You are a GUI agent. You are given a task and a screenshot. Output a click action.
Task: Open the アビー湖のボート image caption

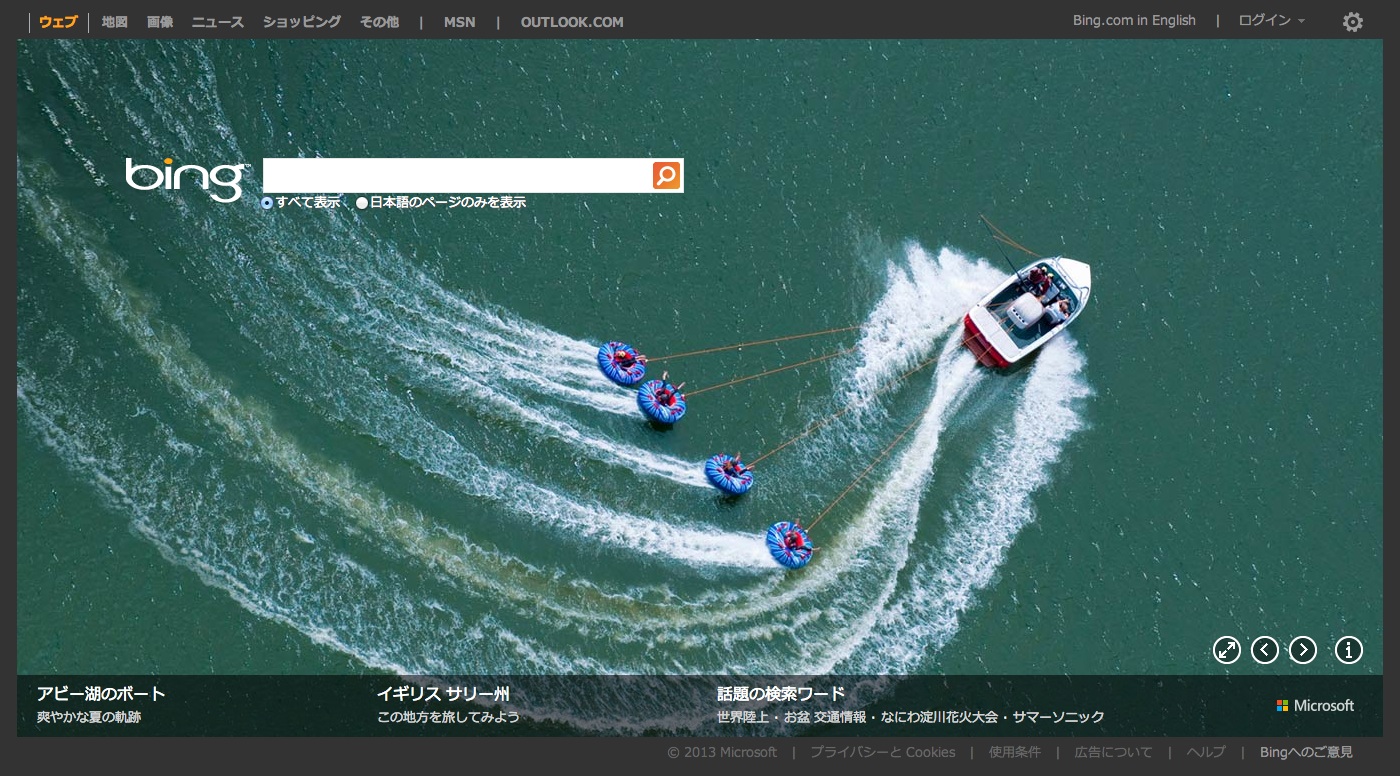(101, 694)
